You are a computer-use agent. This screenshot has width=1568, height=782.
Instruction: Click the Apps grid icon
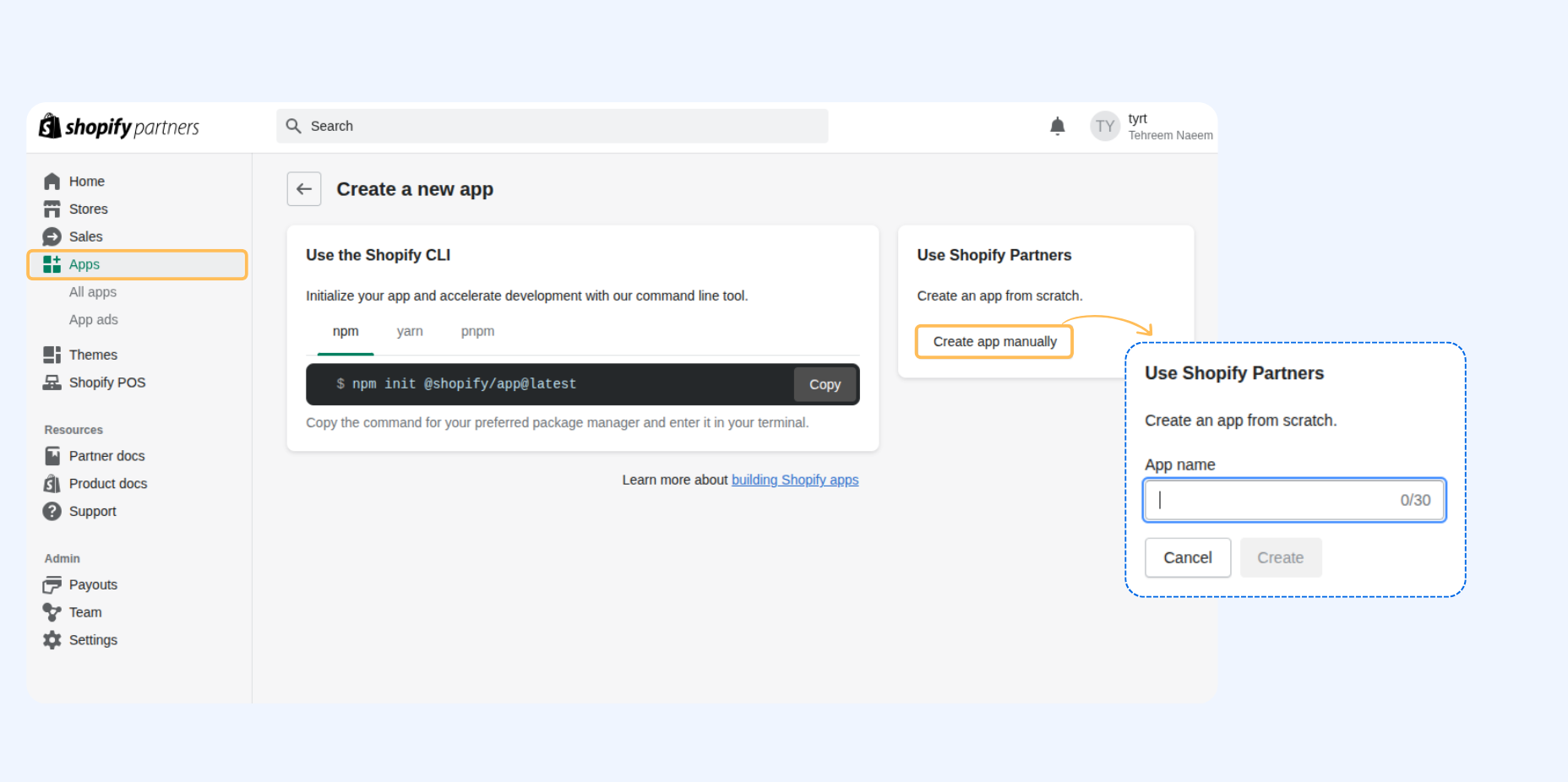point(52,264)
